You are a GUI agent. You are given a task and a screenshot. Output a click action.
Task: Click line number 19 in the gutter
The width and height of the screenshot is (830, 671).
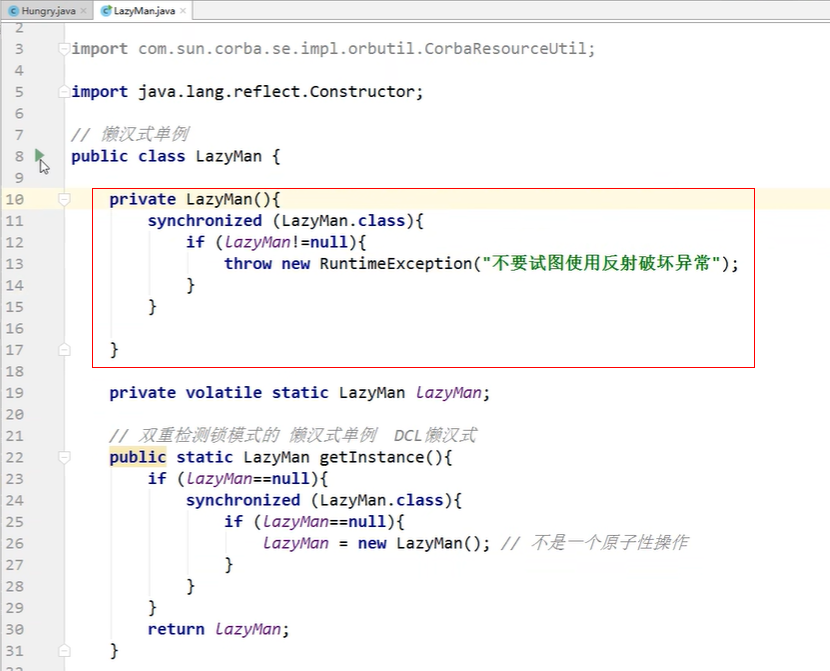15,393
